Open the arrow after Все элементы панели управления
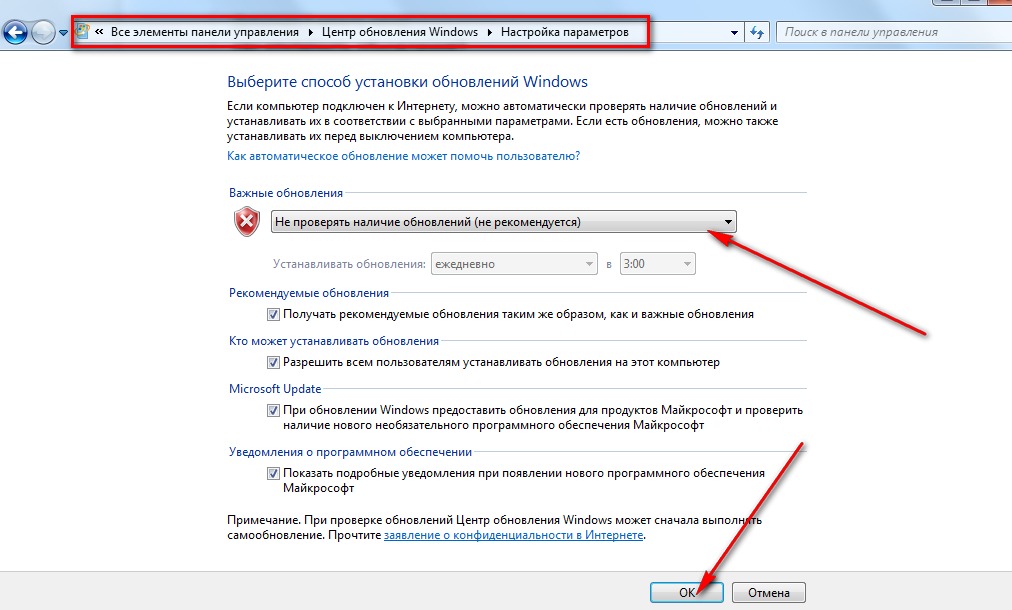This screenshot has height=610, width=1012. point(310,32)
